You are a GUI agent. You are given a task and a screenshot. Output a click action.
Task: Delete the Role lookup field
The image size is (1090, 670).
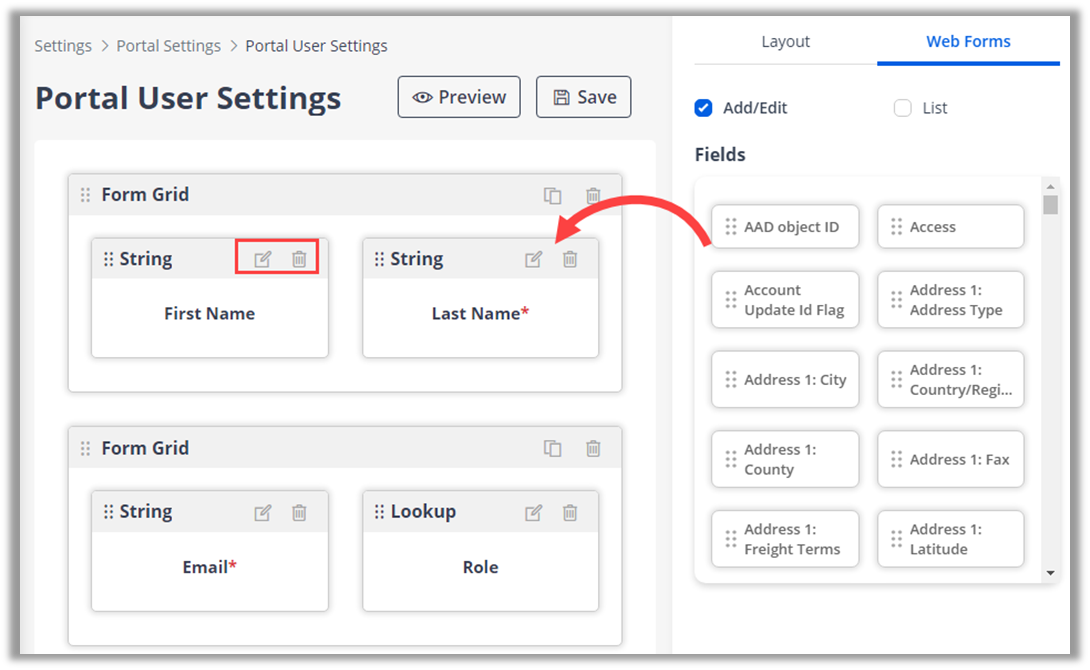pyautogui.click(x=570, y=512)
